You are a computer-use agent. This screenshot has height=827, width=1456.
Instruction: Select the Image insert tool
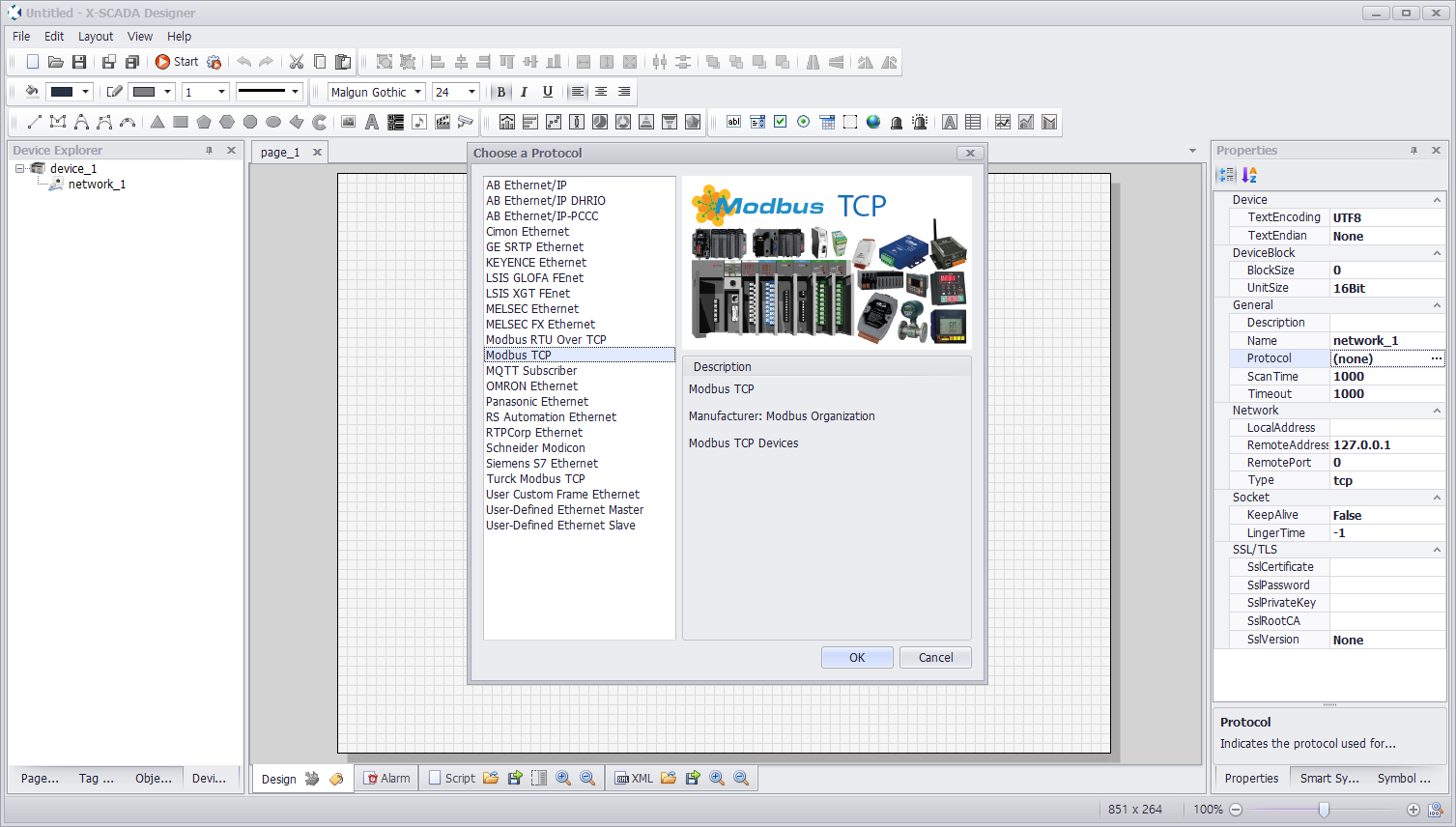(x=349, y=122)
